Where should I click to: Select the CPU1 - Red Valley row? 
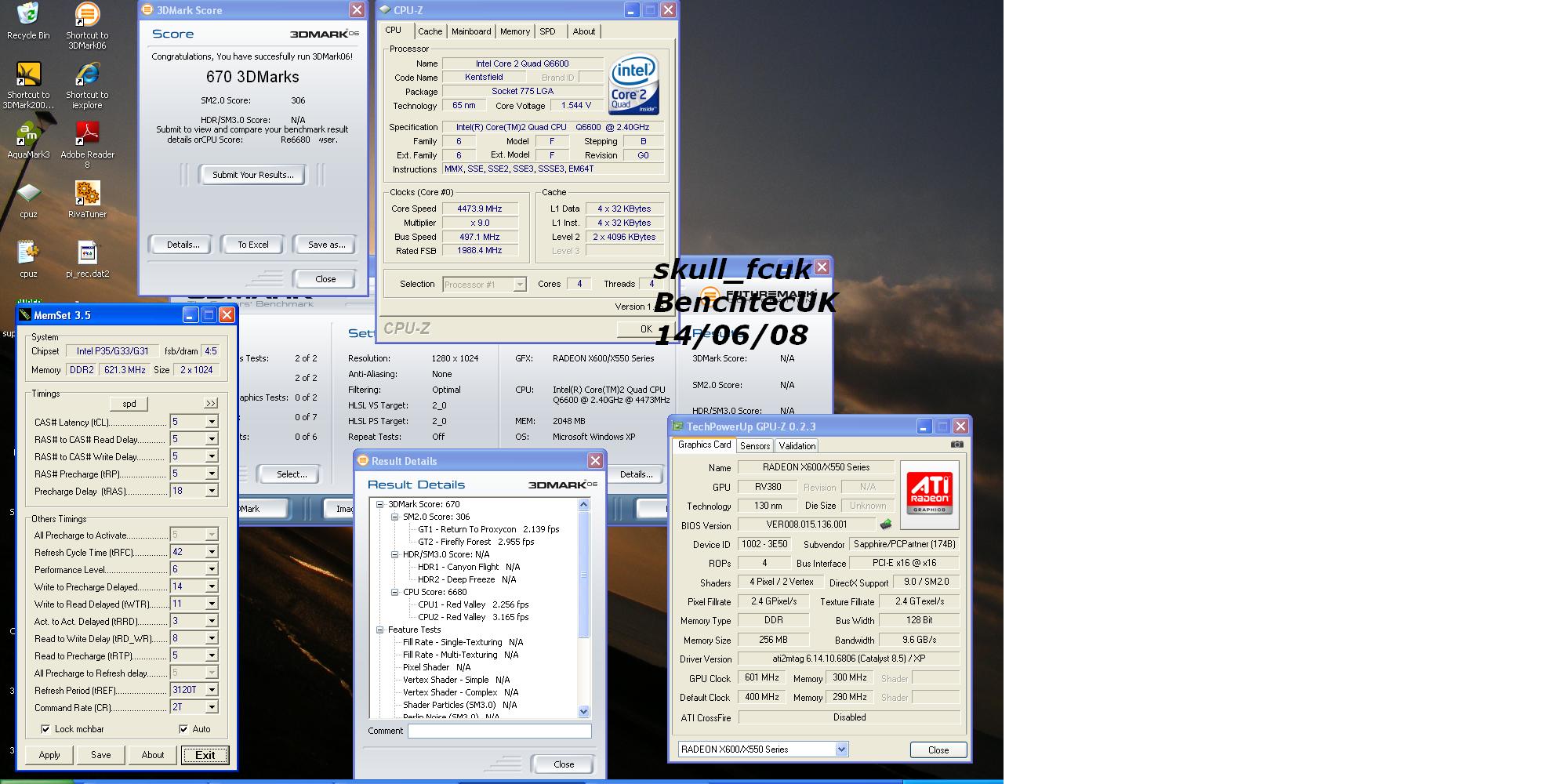click(473, 604)
